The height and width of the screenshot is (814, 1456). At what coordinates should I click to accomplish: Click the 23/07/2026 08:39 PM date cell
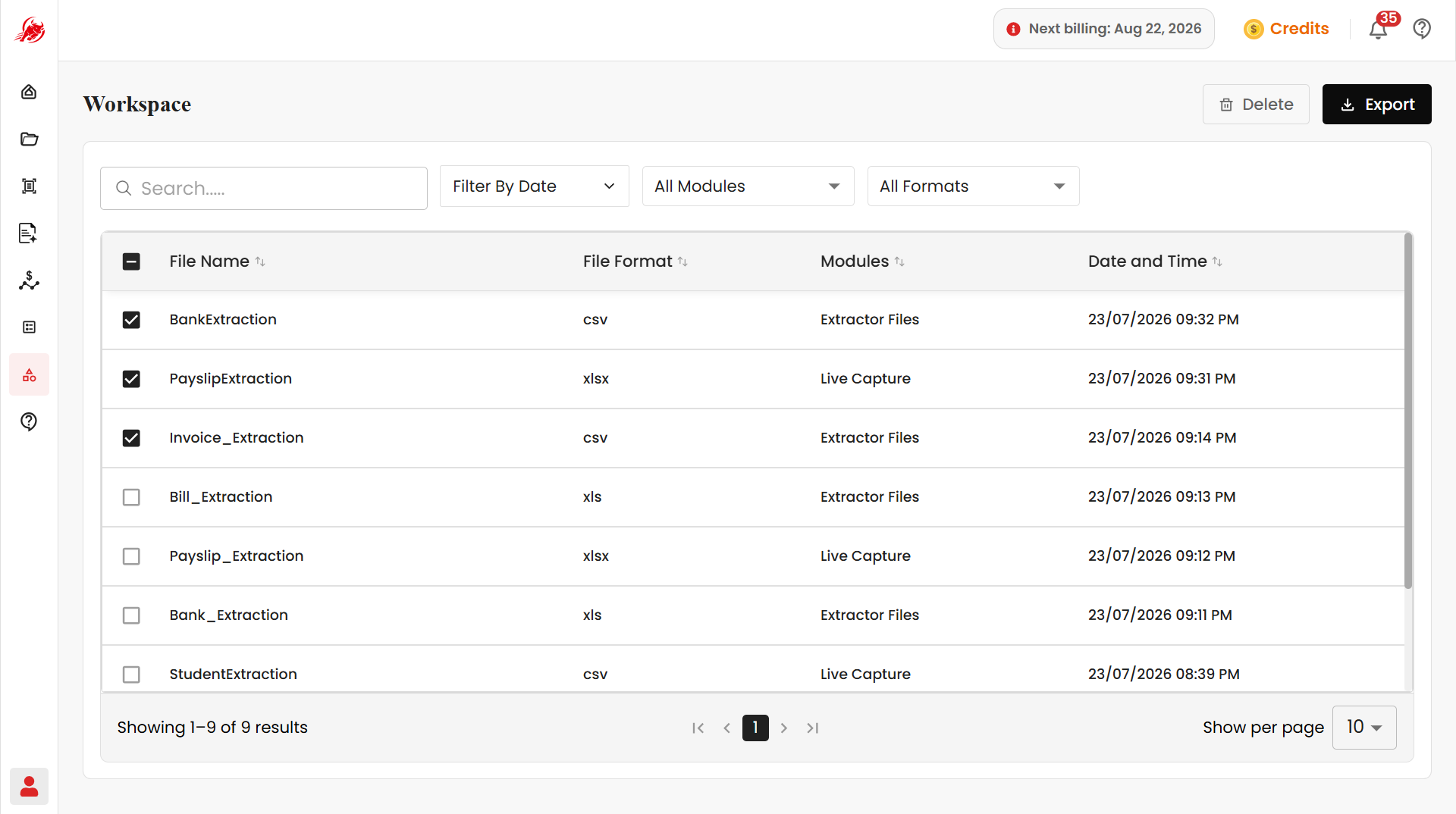pos(1164,675)
